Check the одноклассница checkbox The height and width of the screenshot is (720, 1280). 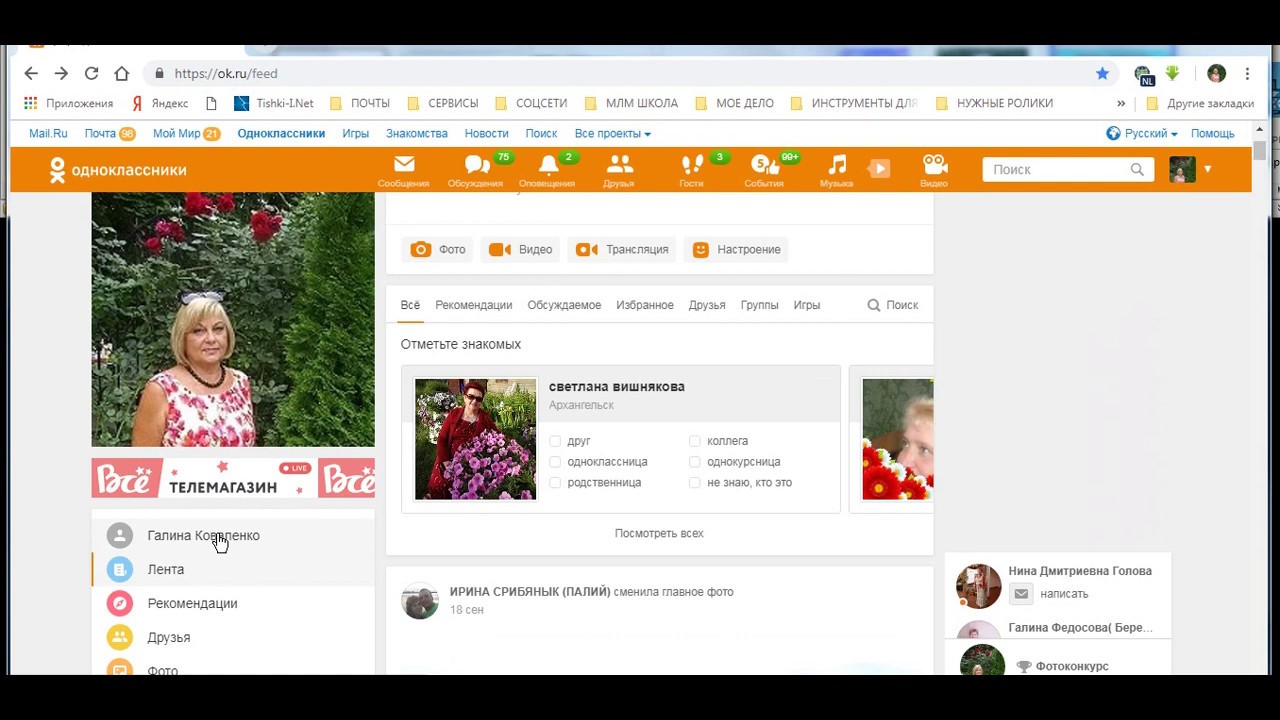click(555, 462)
